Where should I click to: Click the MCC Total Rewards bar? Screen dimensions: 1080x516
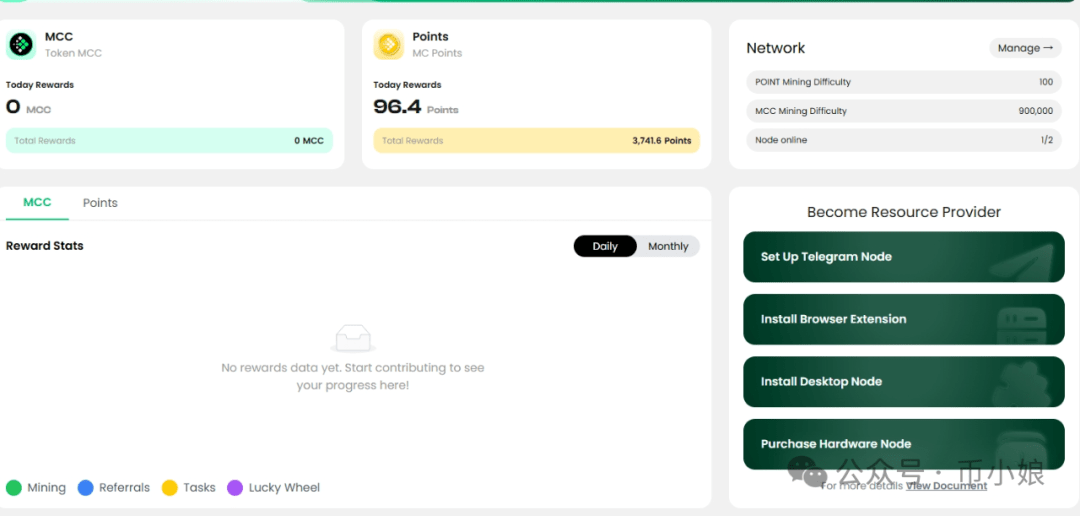pyautogui.click(x=169, y=141)
